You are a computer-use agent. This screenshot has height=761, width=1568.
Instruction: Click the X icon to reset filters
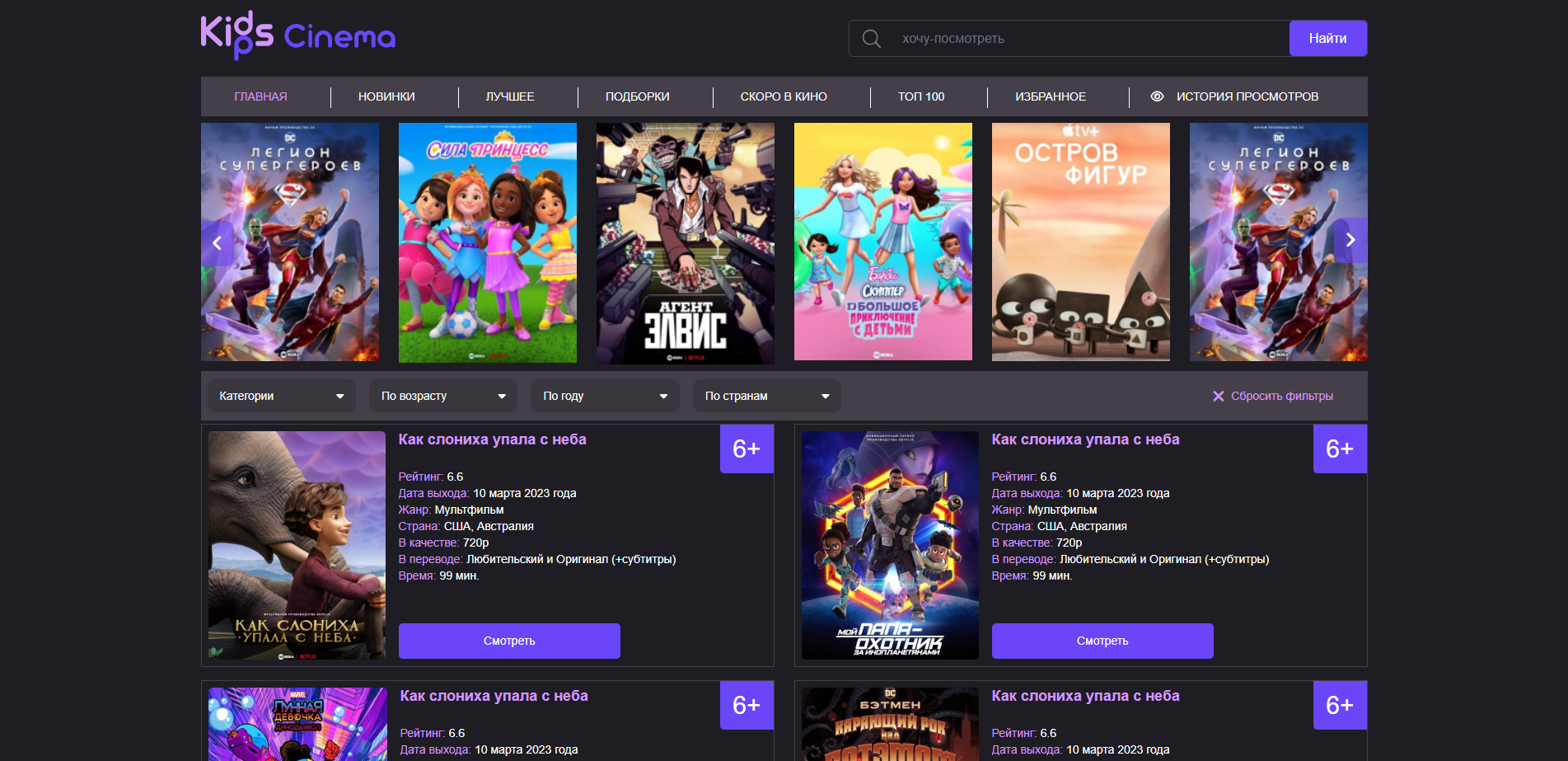coord(1218,397)
